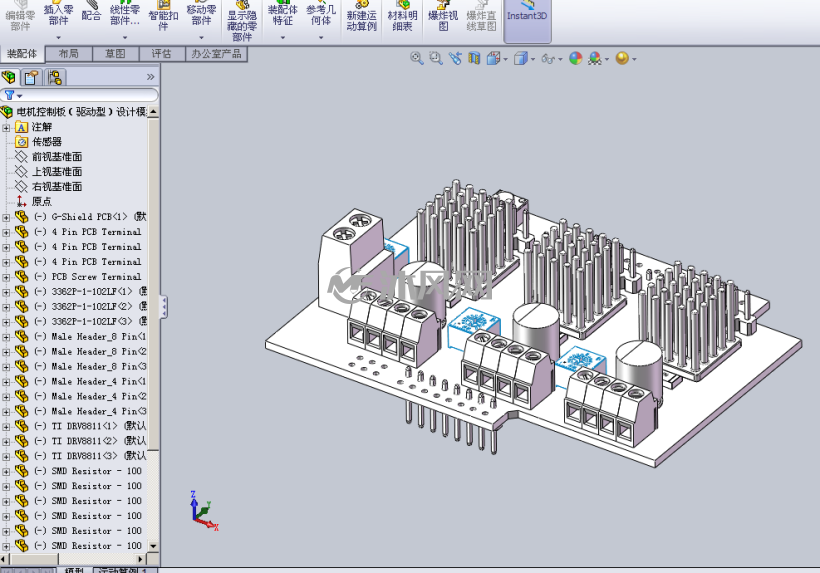Open dropdown arrow under 装配体特征
This screenshot has height=573, width=820.
click(282, 38)
